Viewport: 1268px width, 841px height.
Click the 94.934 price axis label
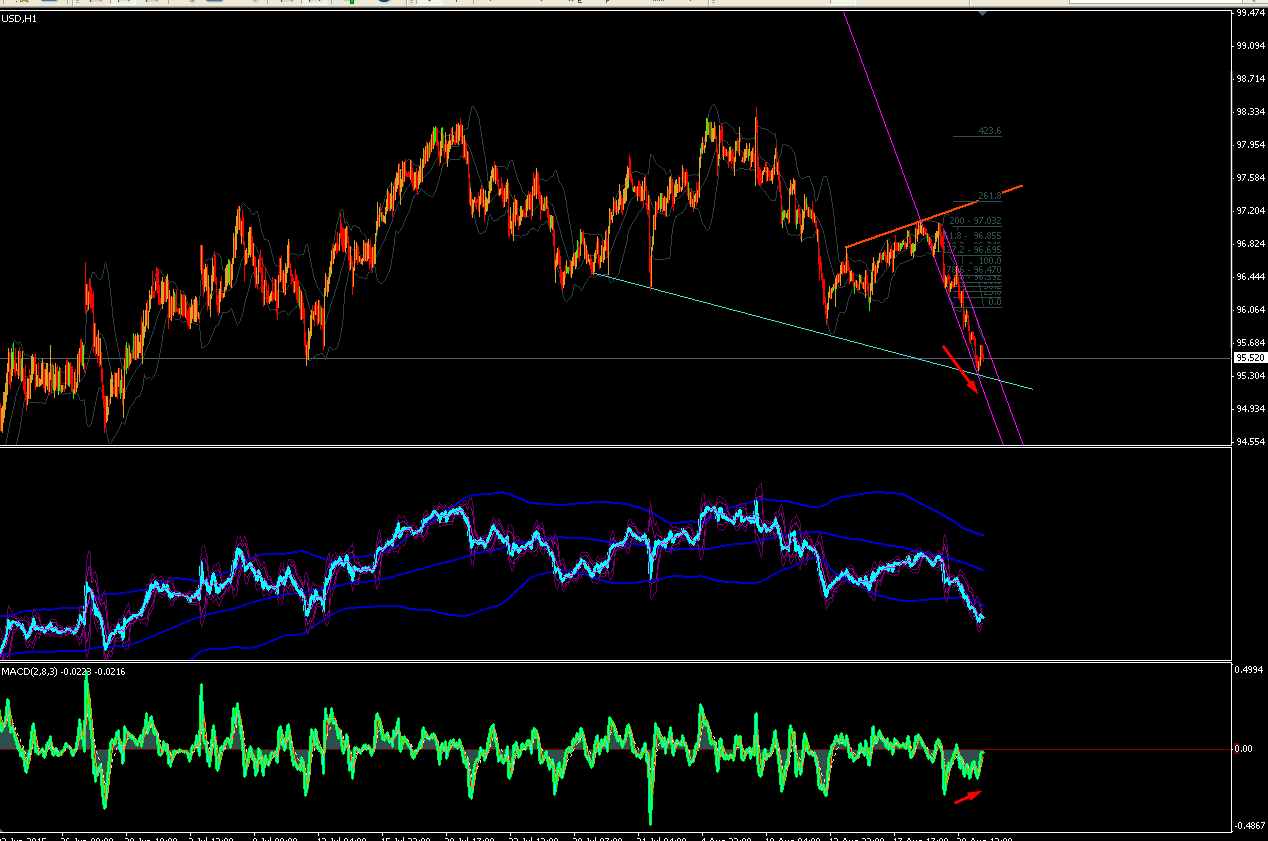(x=1249, y=409)
